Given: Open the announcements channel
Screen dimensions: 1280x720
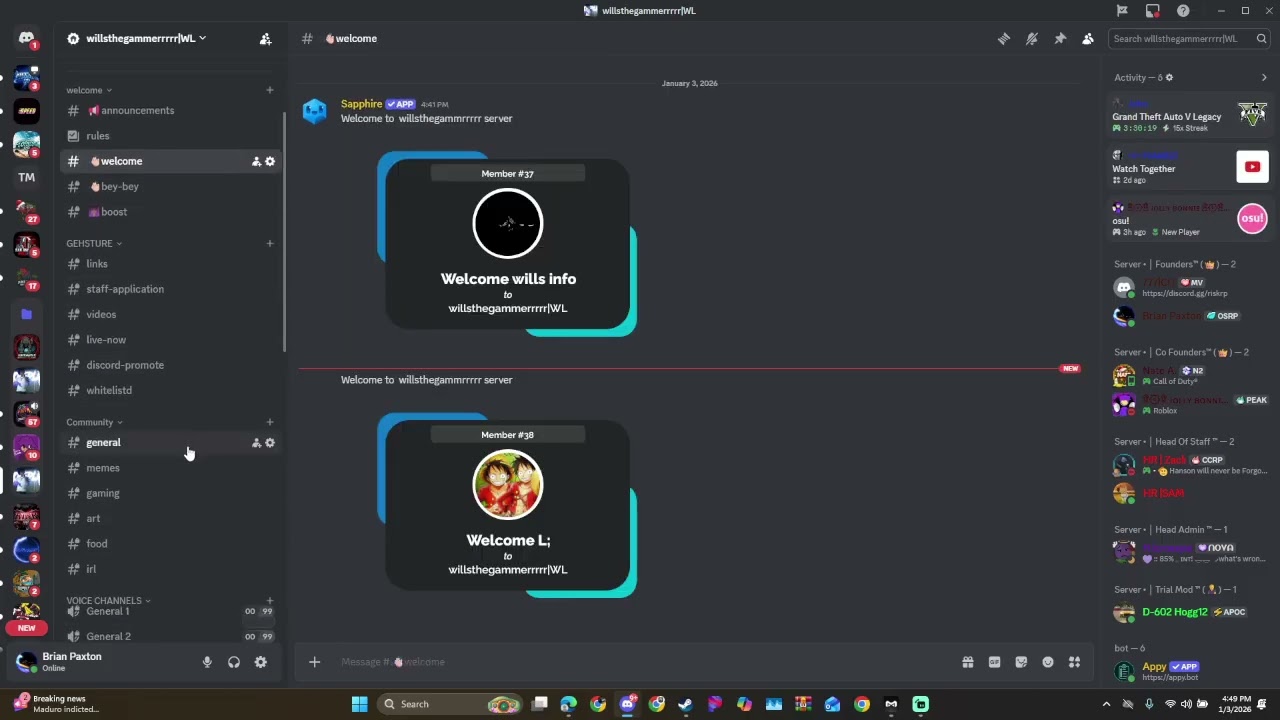Looking at the screenshot, I should tap(171, 110).
